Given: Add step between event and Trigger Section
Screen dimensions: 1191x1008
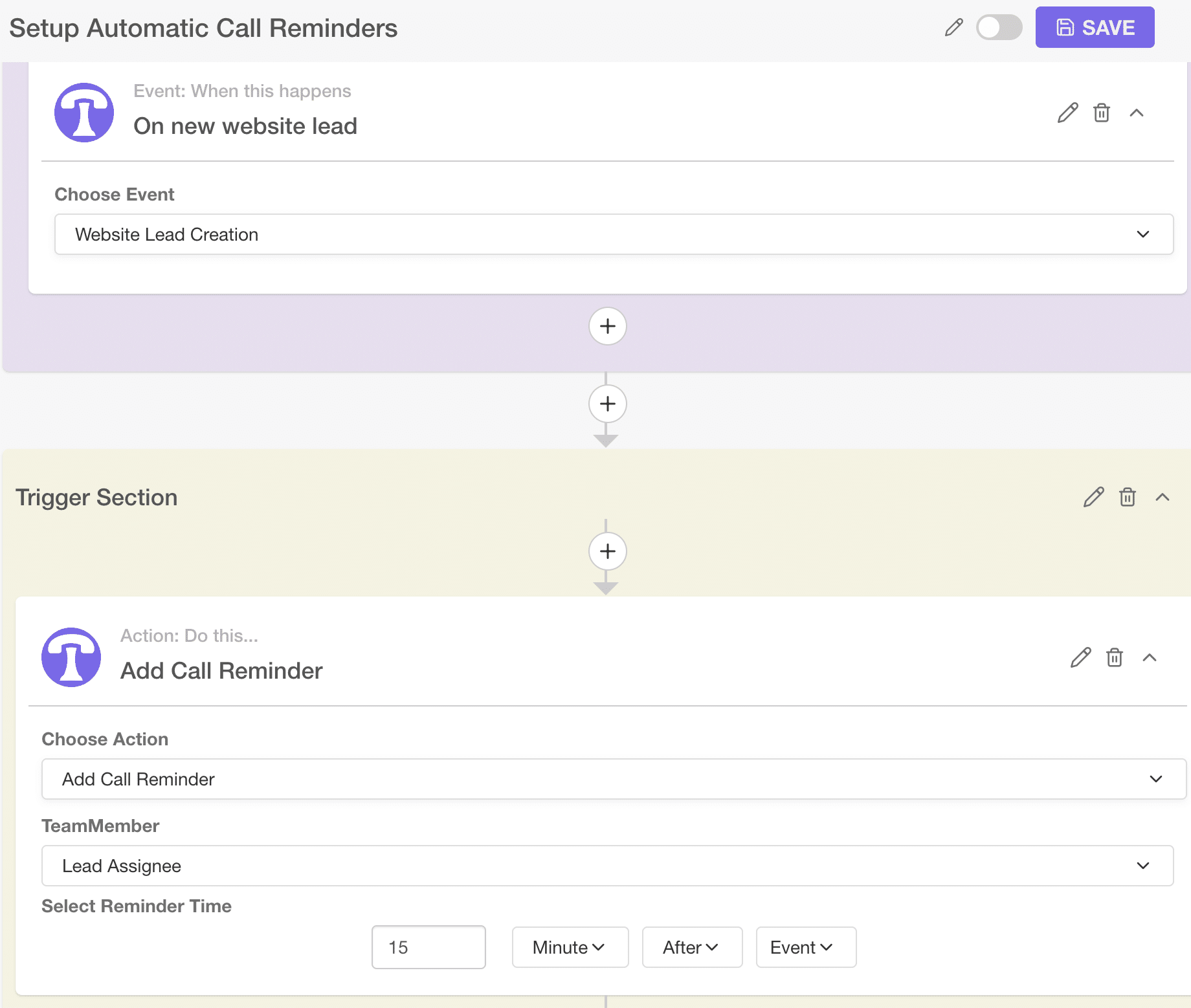Looking at the screenshot, I should [x=607, y=404].
